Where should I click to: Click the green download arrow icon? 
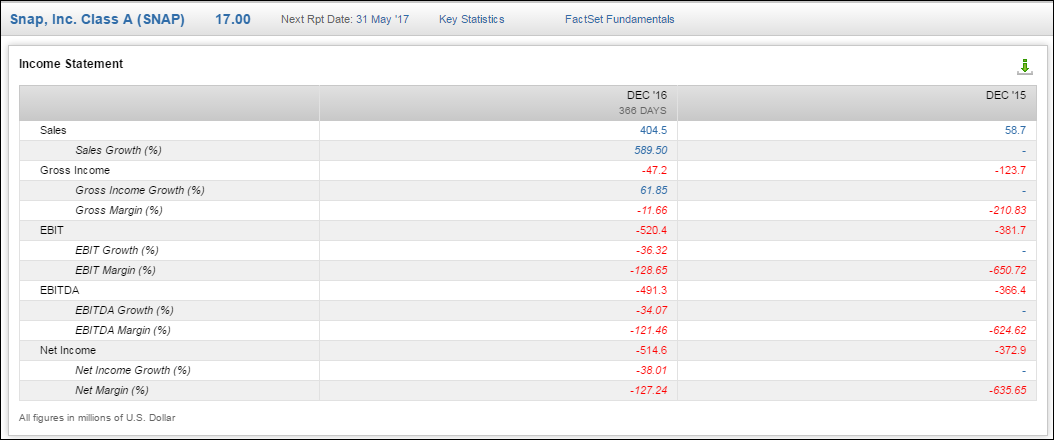tap(1024, 67)
